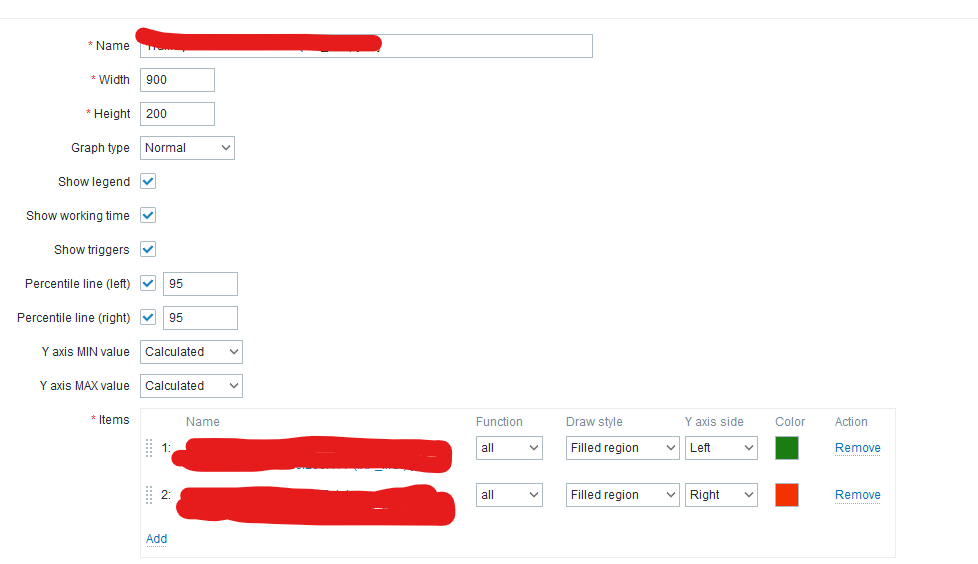Open the green color swatch picker
The image size is (978, 564).
(787, 448)
